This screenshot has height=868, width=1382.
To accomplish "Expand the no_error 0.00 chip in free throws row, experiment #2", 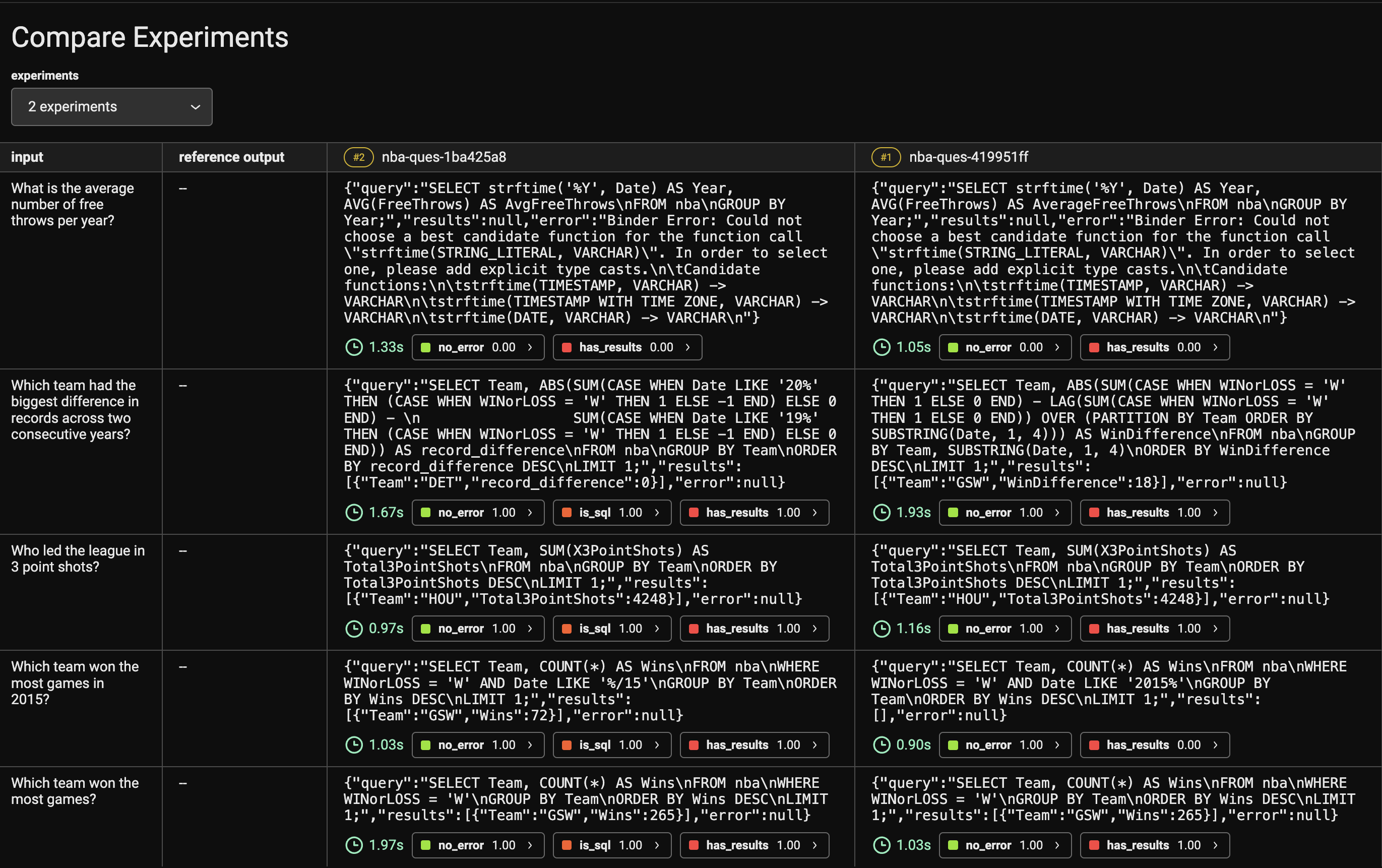I will click(477, 347).
